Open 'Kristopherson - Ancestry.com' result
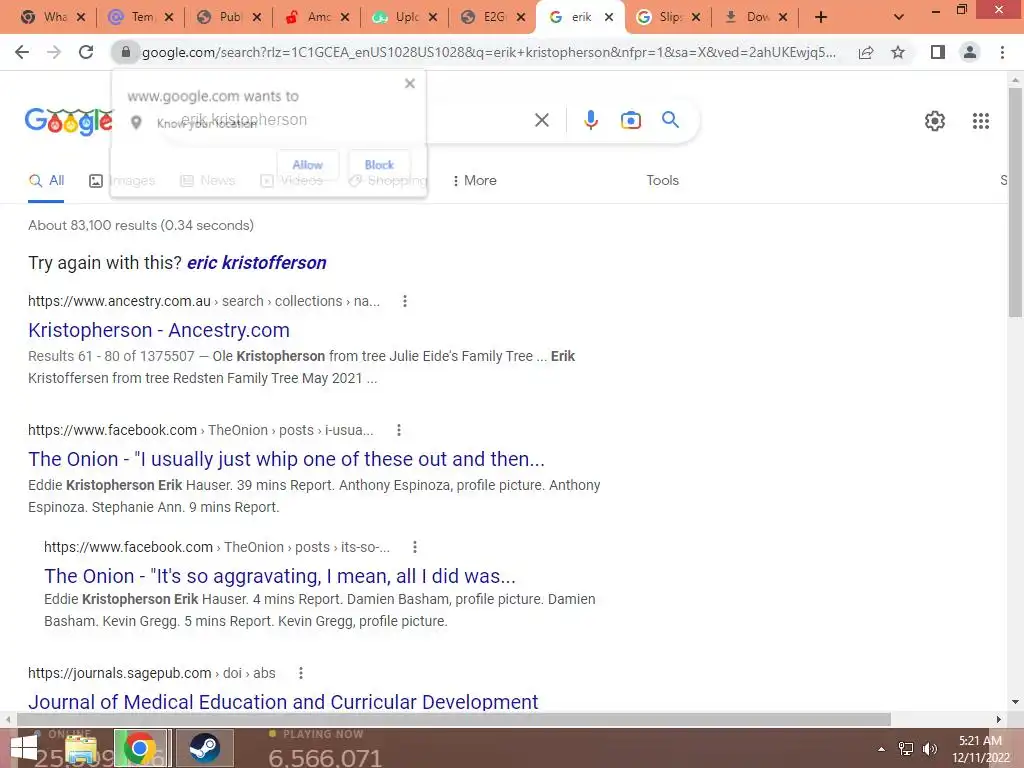The height and width of the screenshot is (768, 1024). pos(159,330)
